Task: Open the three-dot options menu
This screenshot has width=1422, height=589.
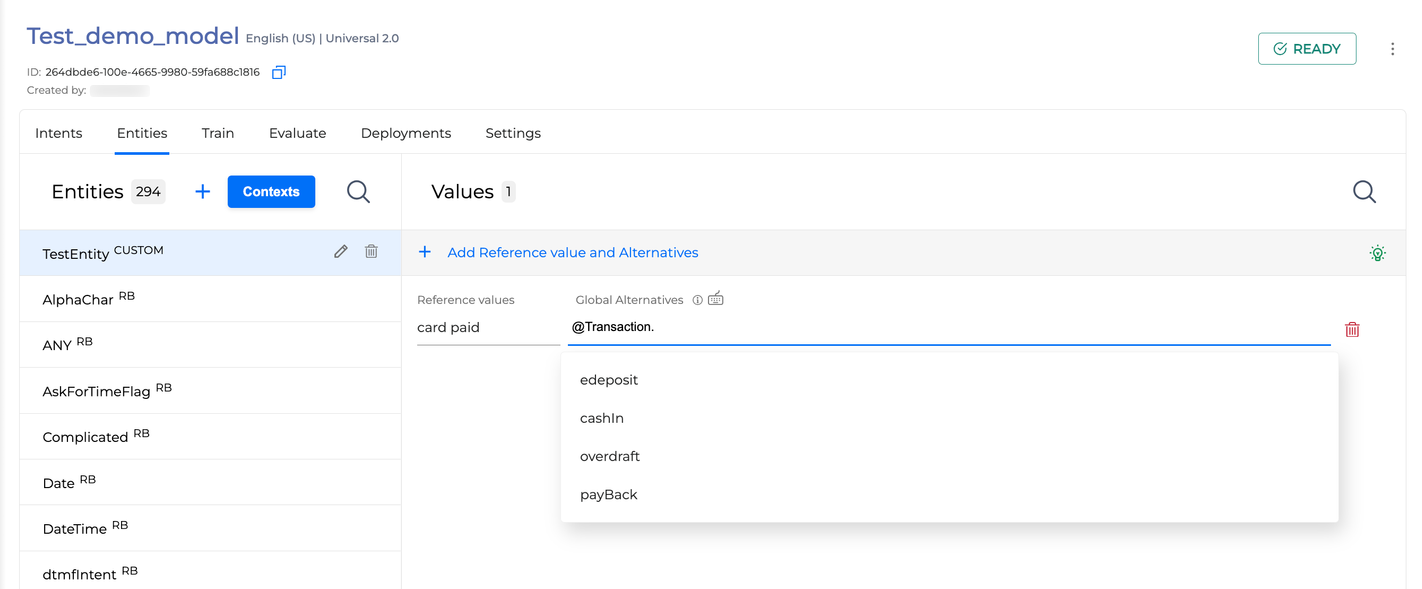Action: 1393,48
